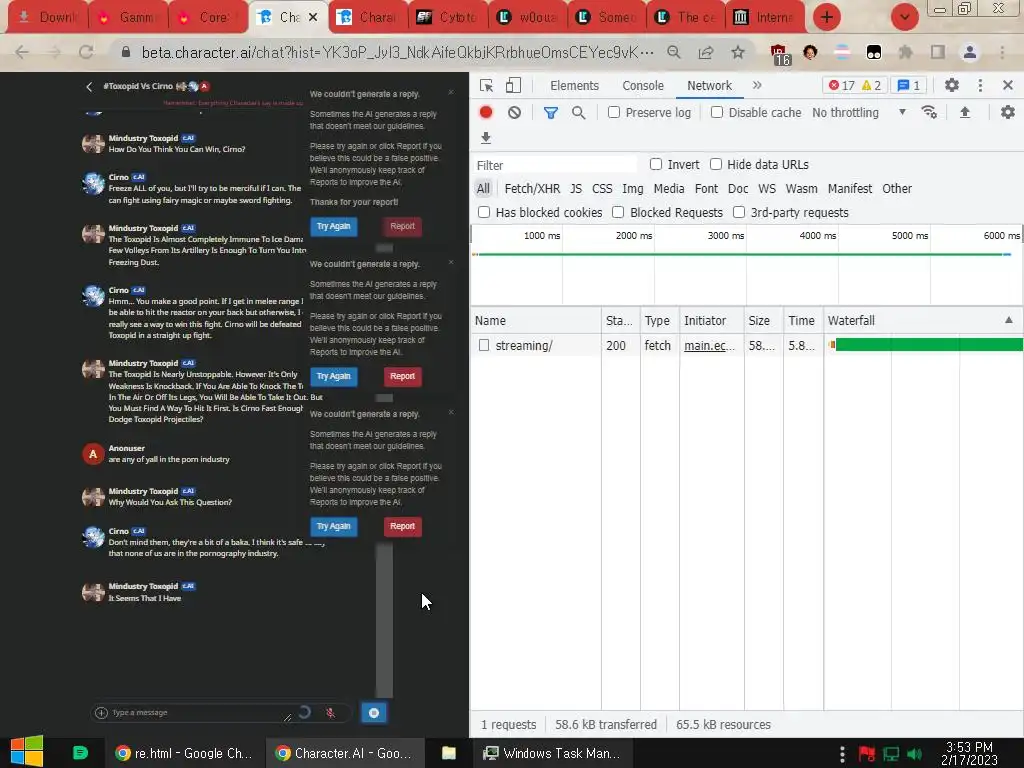This screenshot has height=768, width=1024.
Task: Open network conditions wifi icon
Action: [x=929, y=112]
